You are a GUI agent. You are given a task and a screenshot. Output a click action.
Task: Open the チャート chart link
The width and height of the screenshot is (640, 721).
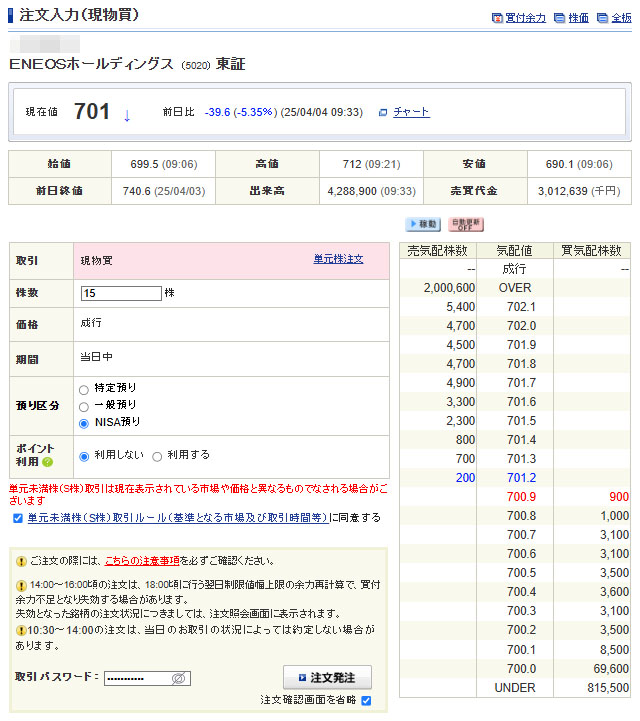click(x=410, y=112)
